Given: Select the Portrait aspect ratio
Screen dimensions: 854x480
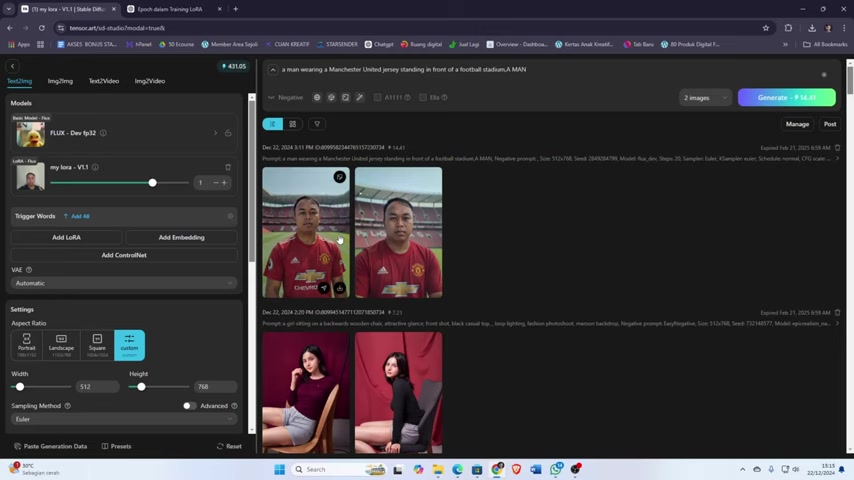Looking at the screenshot, I should (x=27, y=344).
